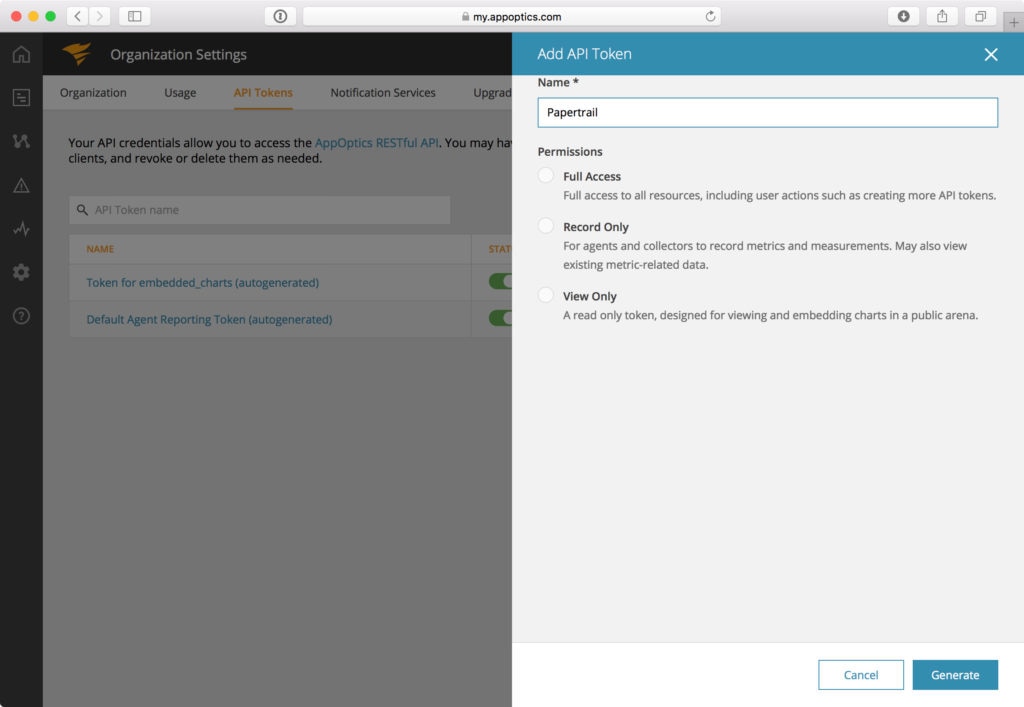Open Token for embedded_charts link
Screen dimensions: 1024x707
point(202,283)
